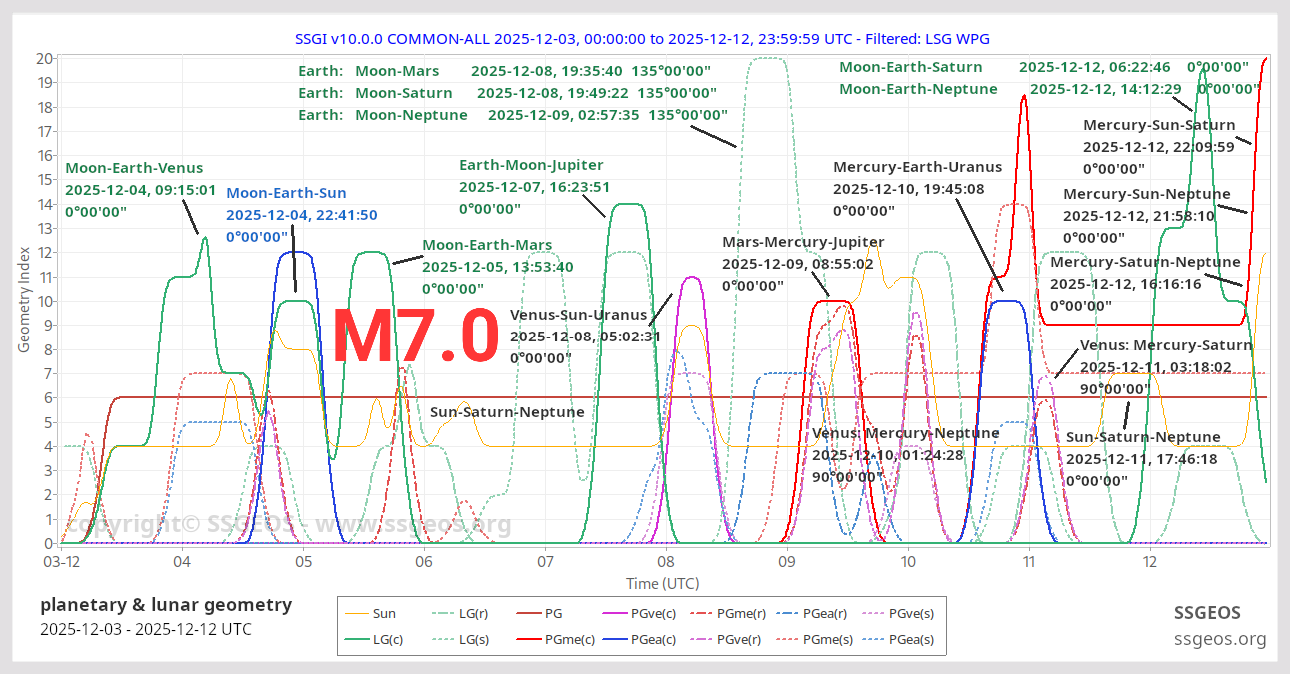This screenshot has height=674, width=1290.
Task: Click the Time (UTC) axis label
Action: coord(662,583)
